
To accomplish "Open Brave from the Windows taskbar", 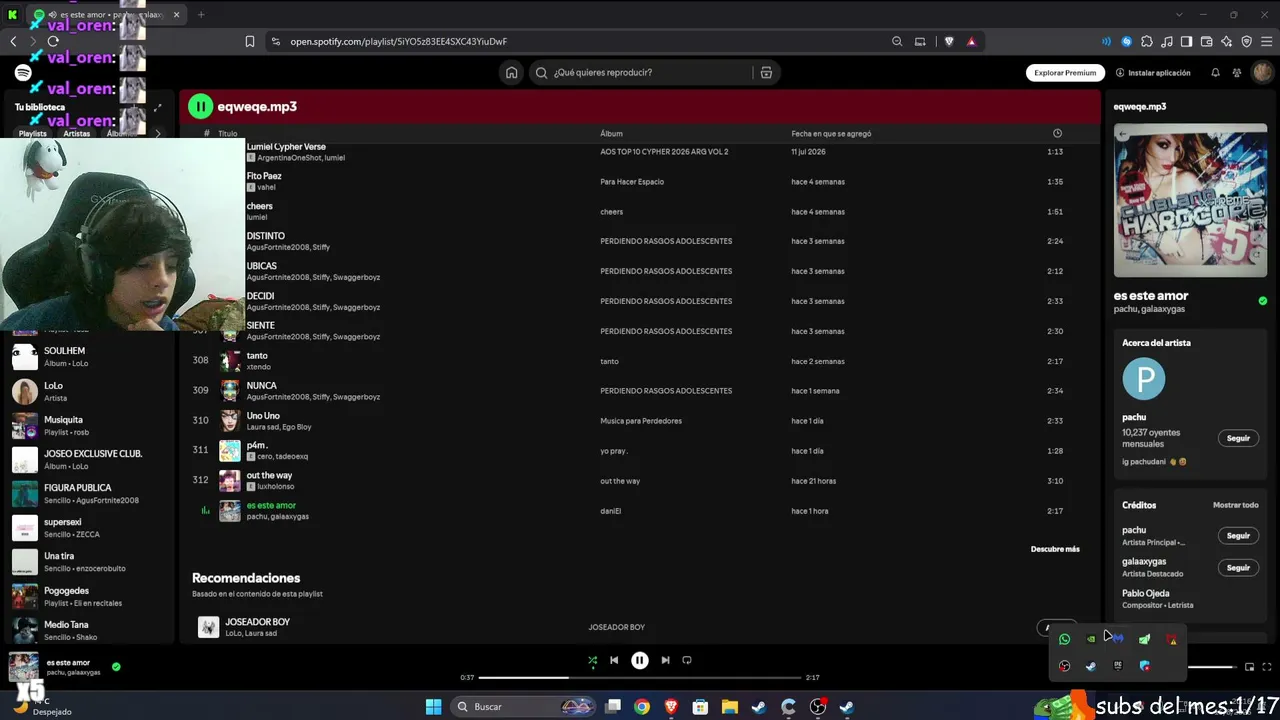I will pos(671,707).
